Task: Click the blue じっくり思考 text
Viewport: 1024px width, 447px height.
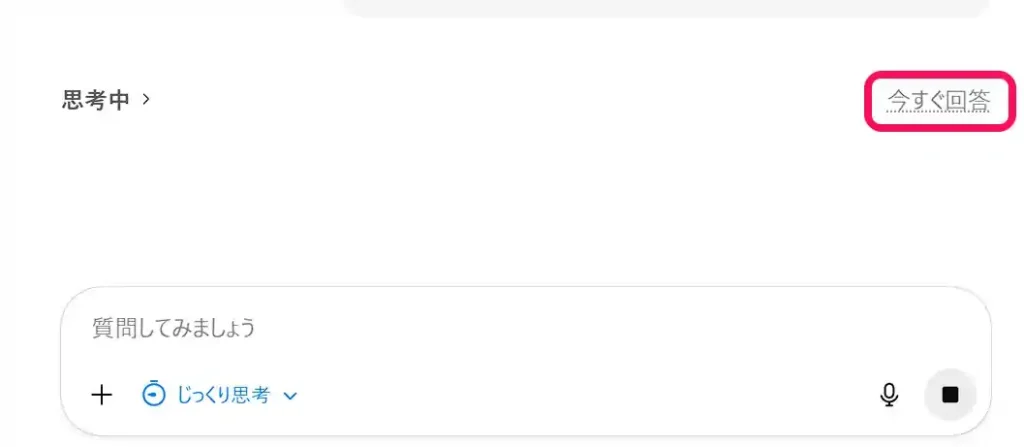Action: pyautogui.click(x=223, y=394)
